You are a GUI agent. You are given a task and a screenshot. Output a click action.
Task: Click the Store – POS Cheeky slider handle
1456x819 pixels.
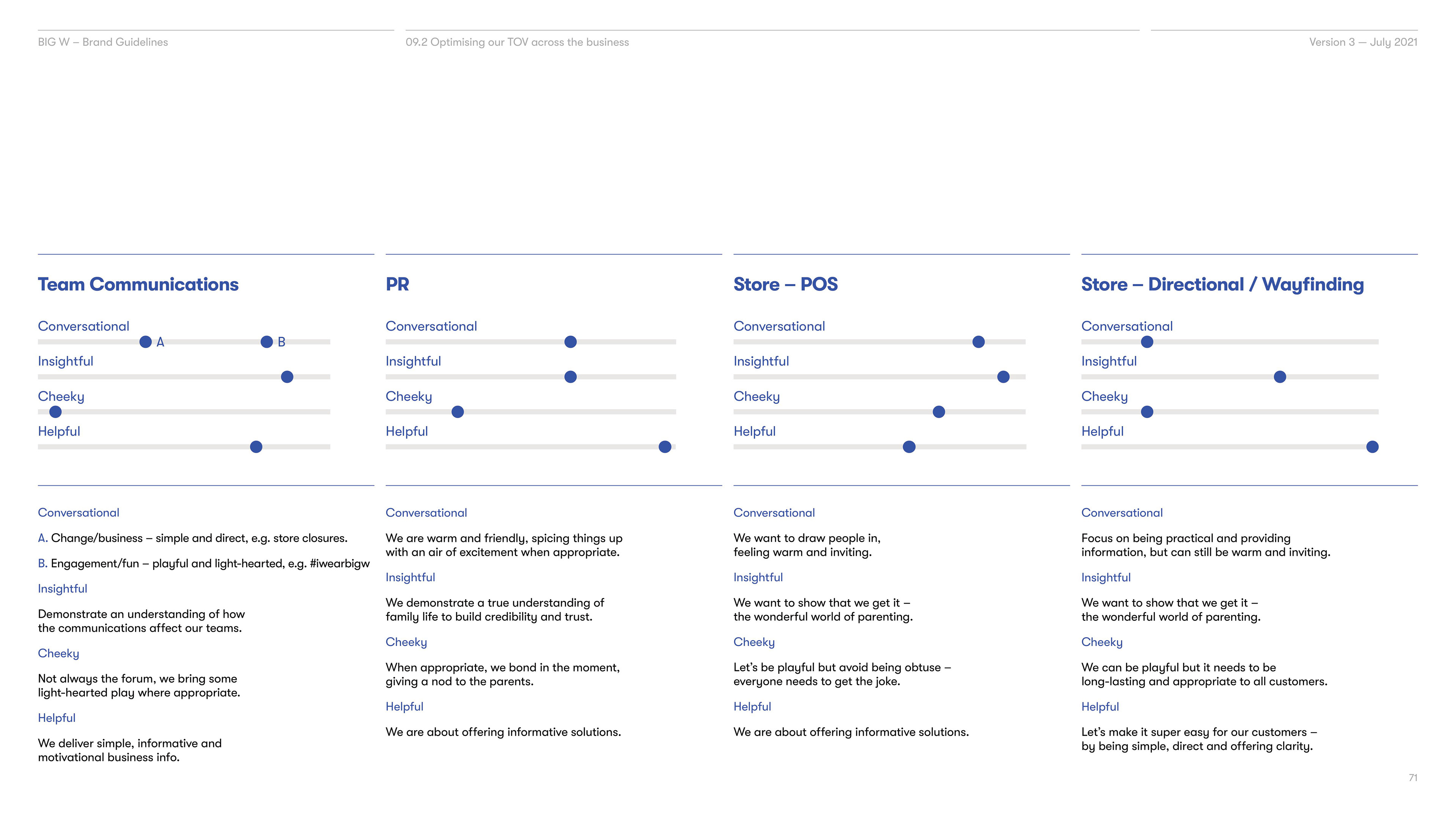coord(939,412)
